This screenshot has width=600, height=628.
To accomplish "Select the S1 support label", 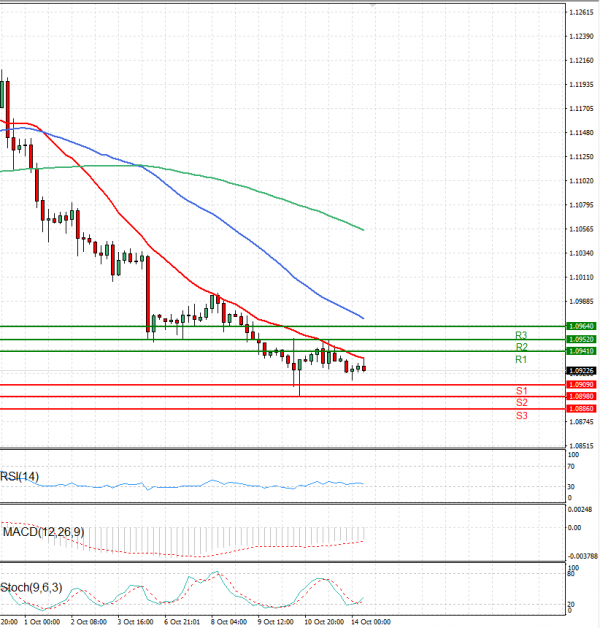I will (521, 391).
